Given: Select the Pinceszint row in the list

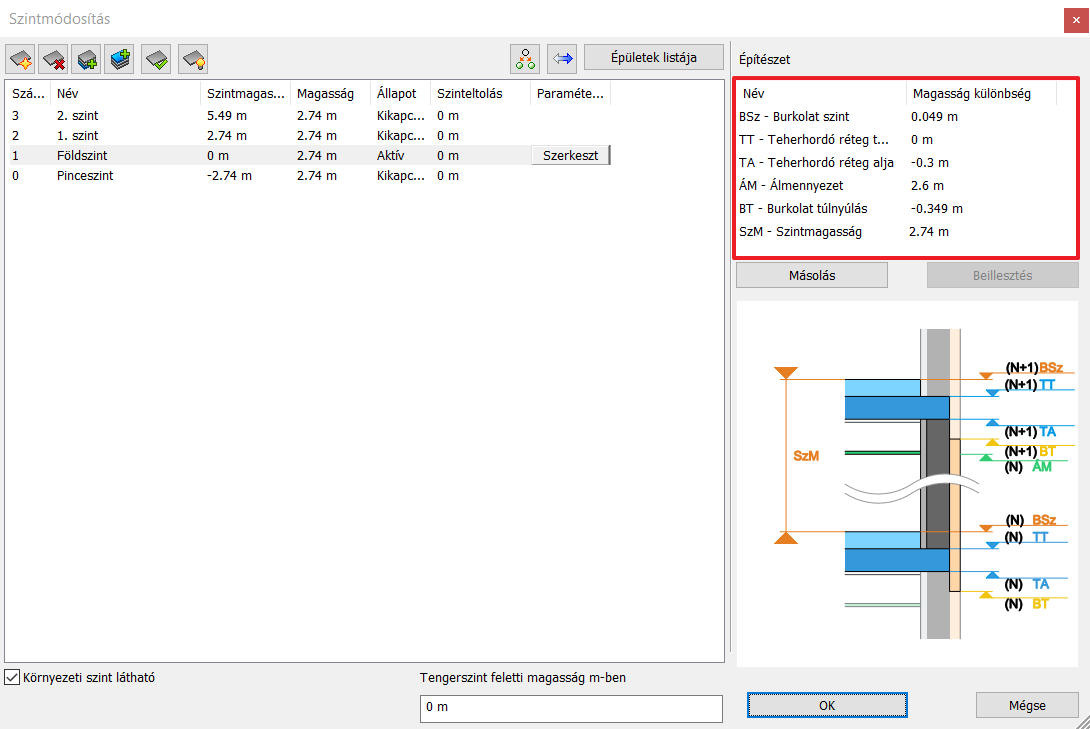Looking at the screenshot, I should (x=85, y=176).
